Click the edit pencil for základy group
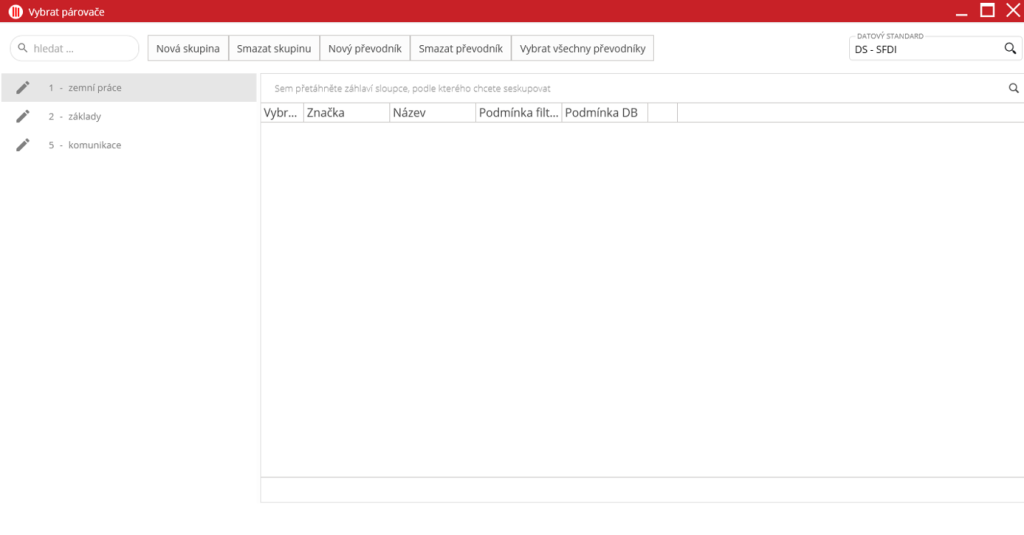1024x535 pixels. click(23, 117)
